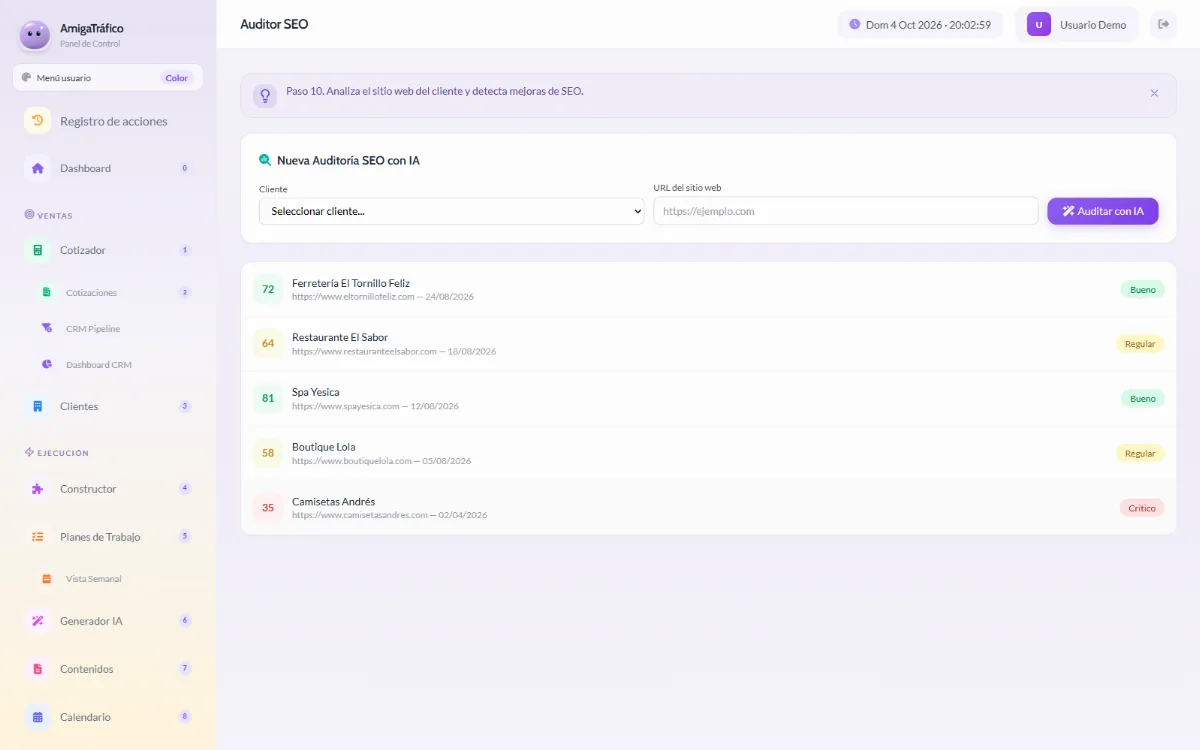Open the Cotizador calculator icon
1200x750 pixels.
[x=37, y=250]
